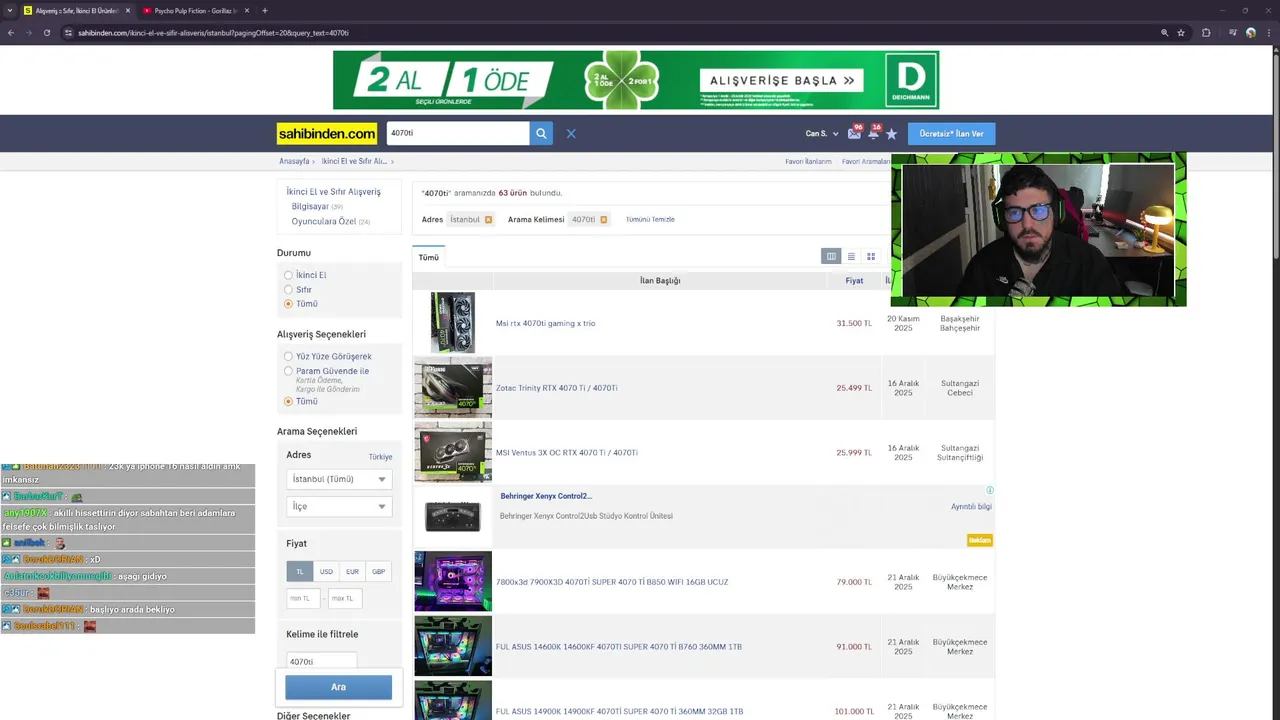Click the Kelime ile filtrele field
This screenshot has height=720, width=1280.
coord(321,661)
